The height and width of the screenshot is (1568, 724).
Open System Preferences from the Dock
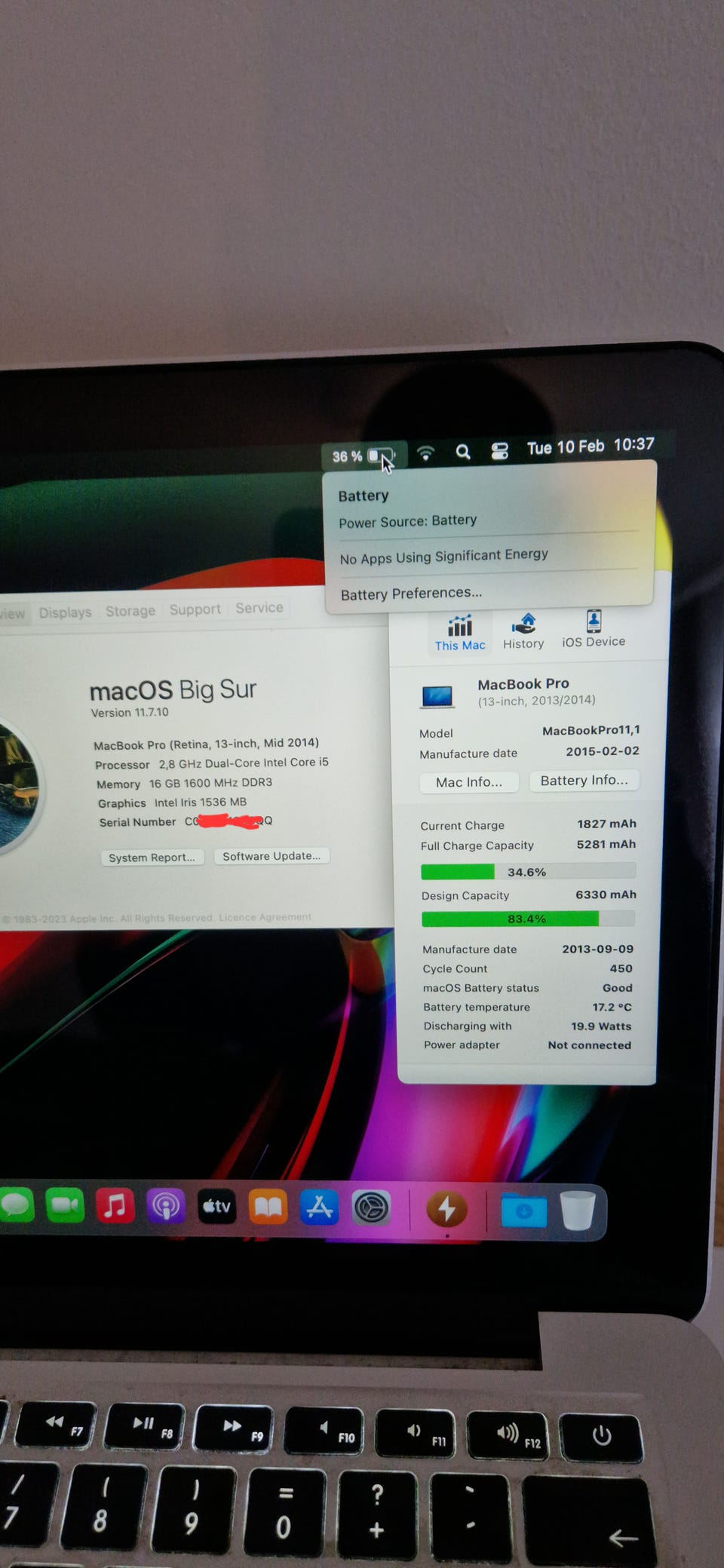[371, 1208]
